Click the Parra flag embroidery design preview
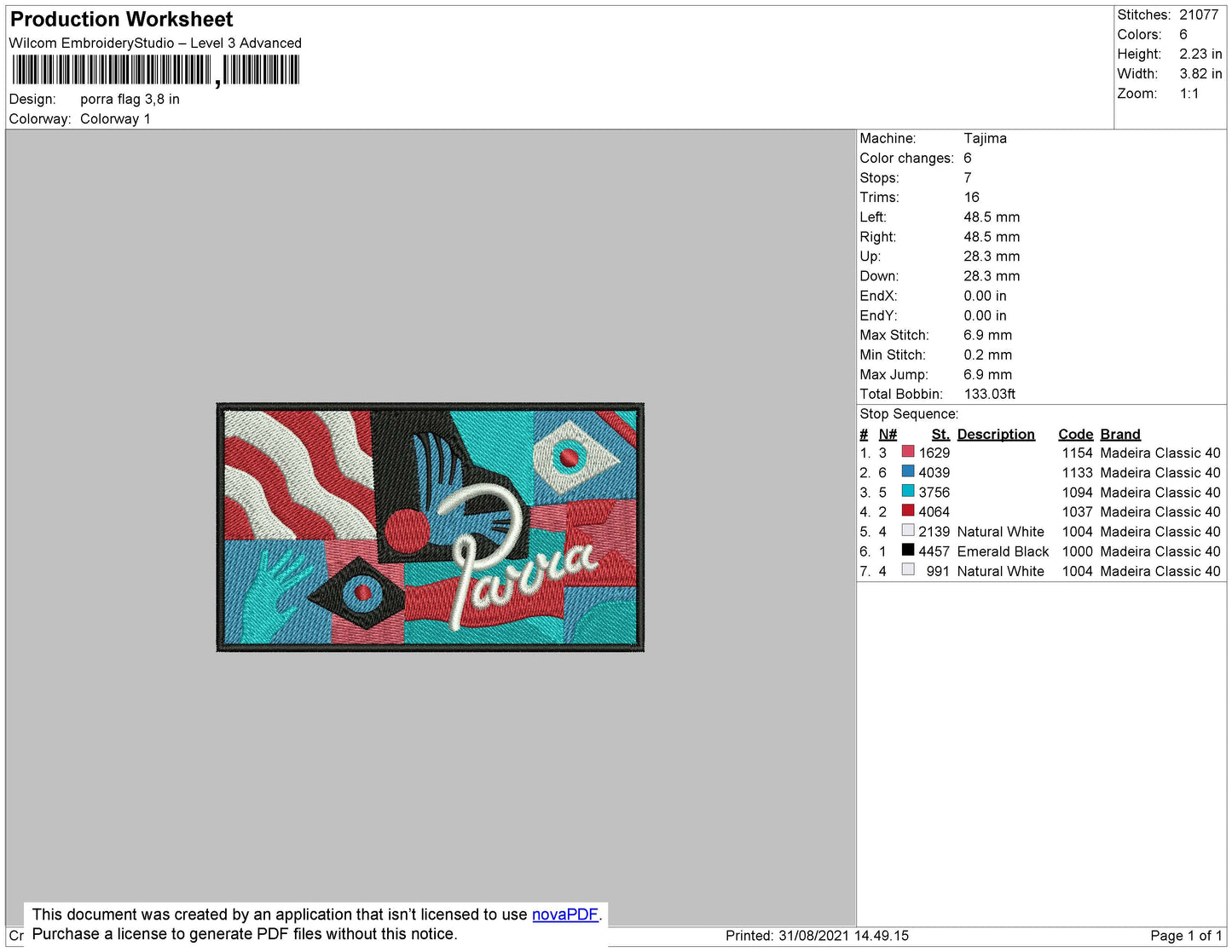The height and width of the screenshot is (952, 1232). click(x=431, y=528)
